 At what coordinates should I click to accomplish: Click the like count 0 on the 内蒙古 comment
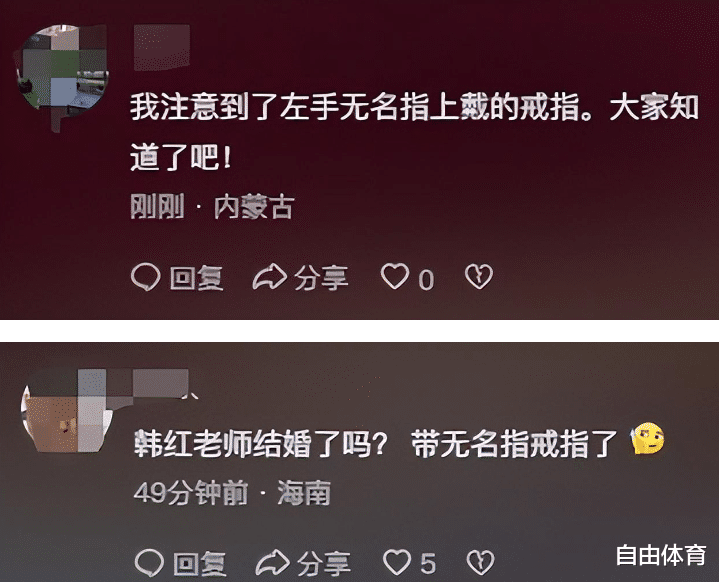tap(426, 280)
